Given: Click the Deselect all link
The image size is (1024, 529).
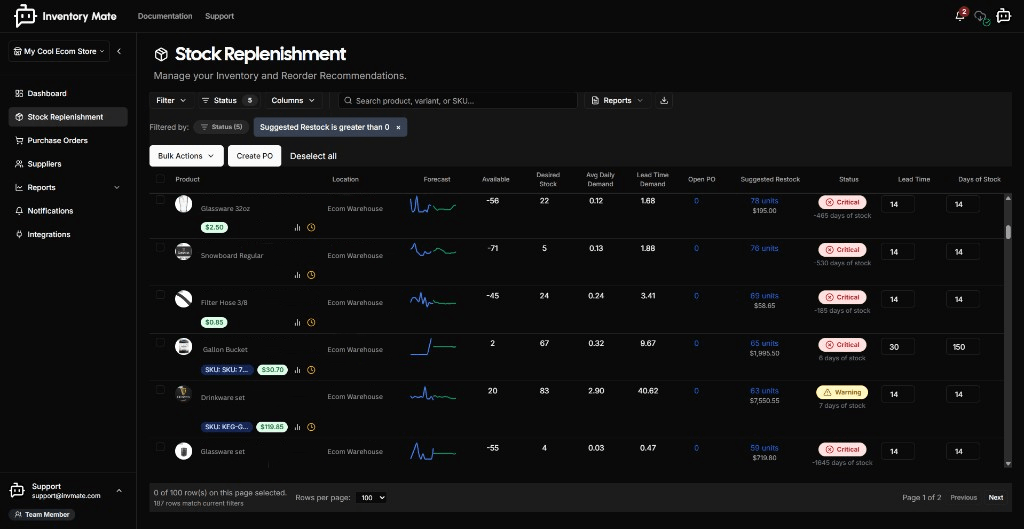Looking at the screenshot, I should coord(313,156).
